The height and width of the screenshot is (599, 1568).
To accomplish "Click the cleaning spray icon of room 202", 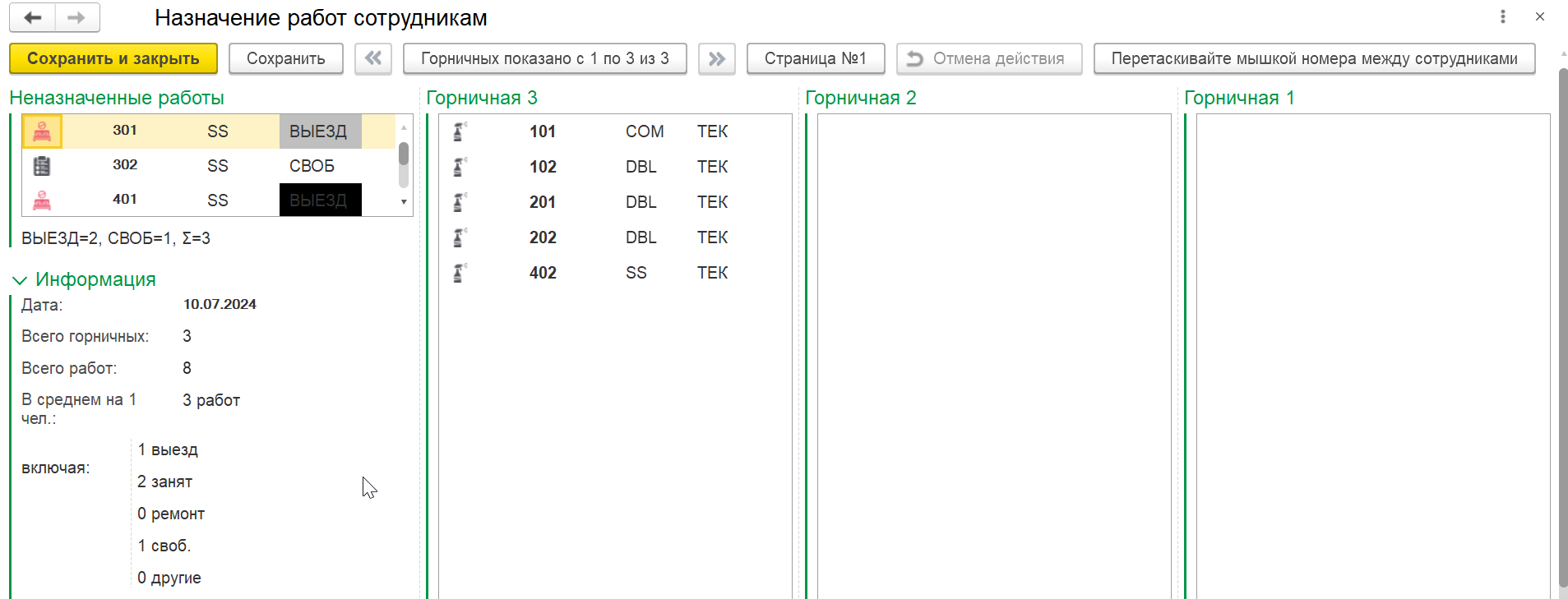I will (x=460, y=237).
